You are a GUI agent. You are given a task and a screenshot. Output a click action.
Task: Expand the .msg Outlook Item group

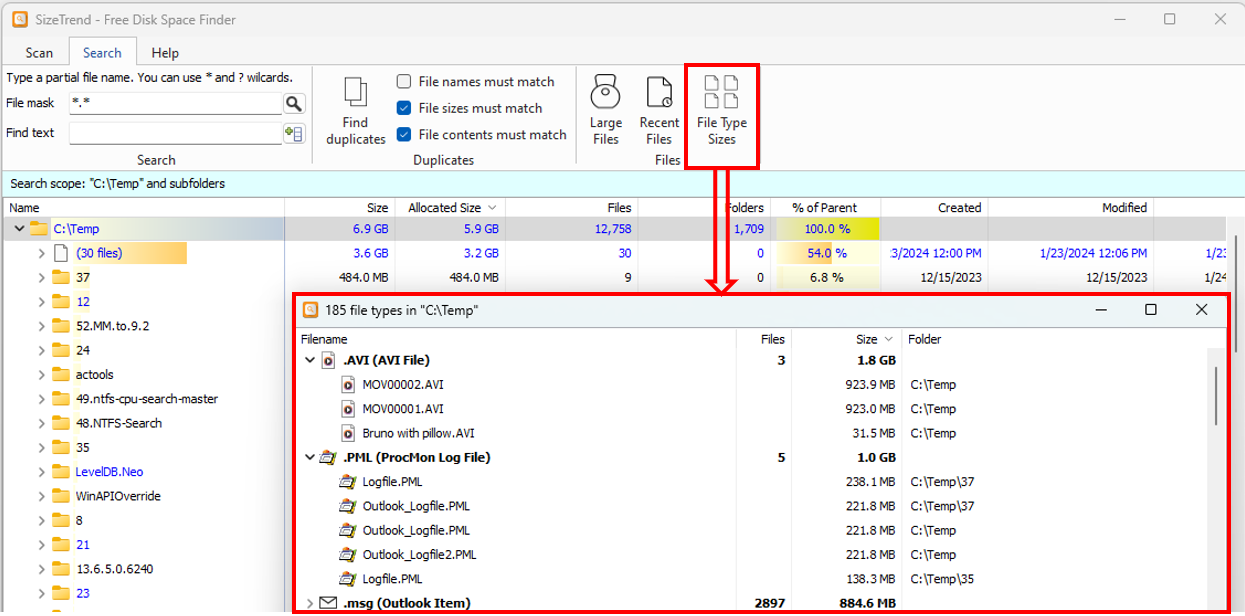click(309, 603)
